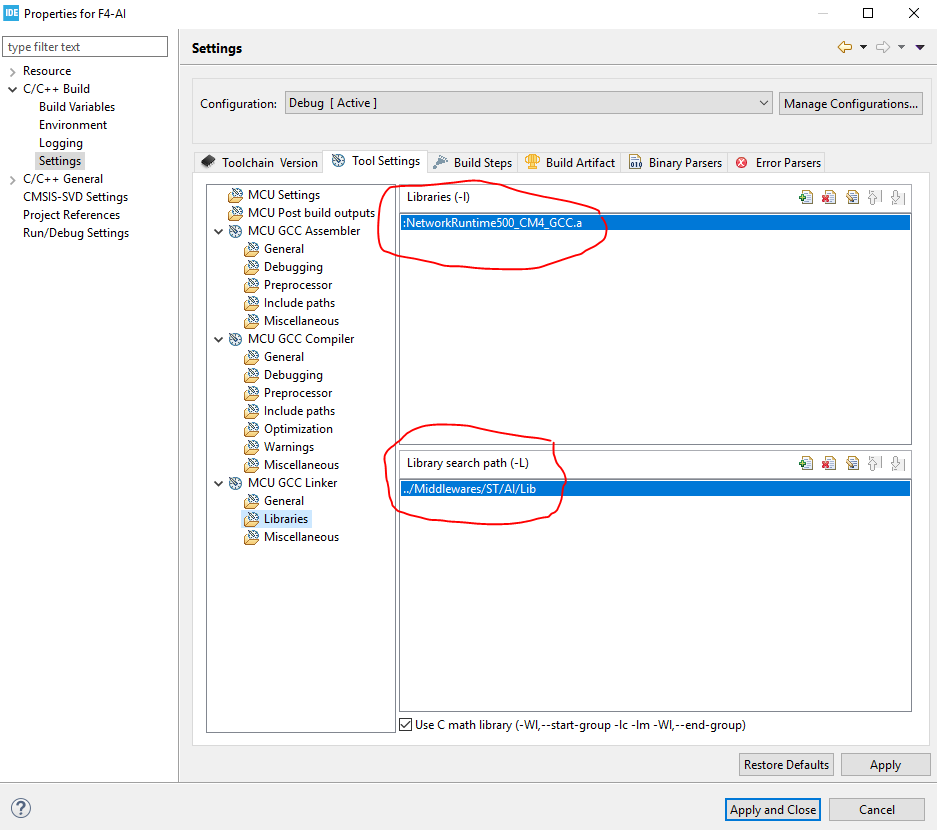Open Build Variables page
The width and height of the screenshot is (937, 830).
(77, 107)
